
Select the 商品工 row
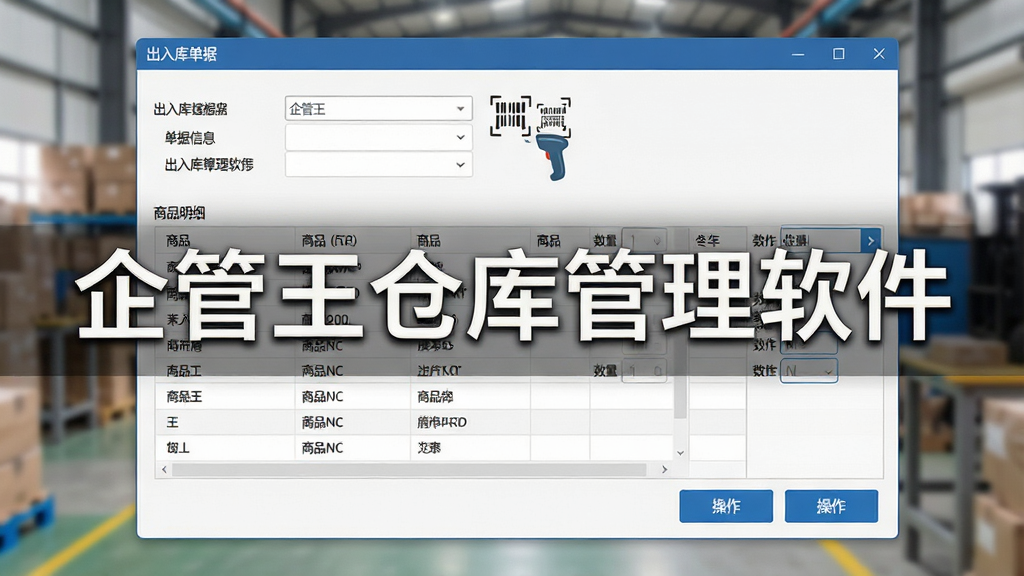415,371
